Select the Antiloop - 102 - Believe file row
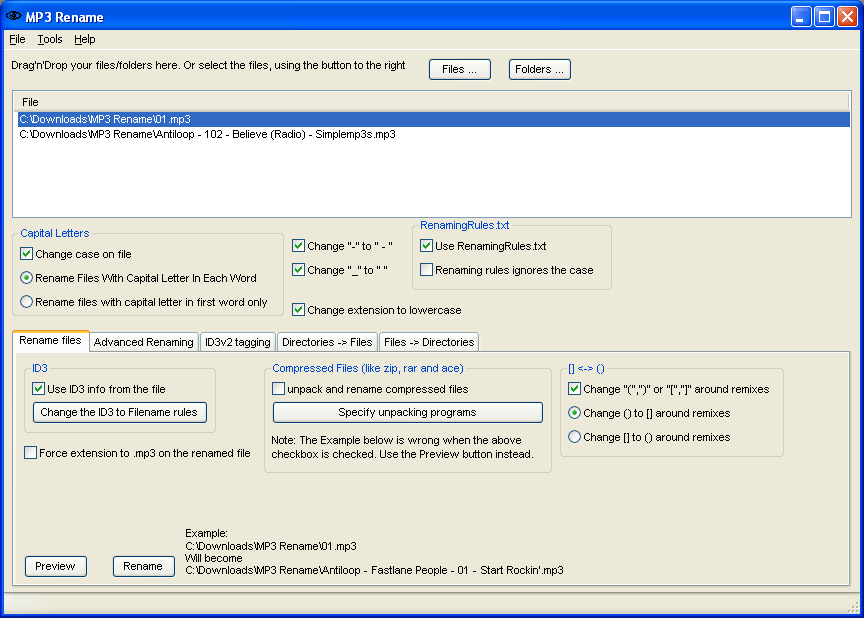This screenshot has width=864, height=618. (434, 134)
